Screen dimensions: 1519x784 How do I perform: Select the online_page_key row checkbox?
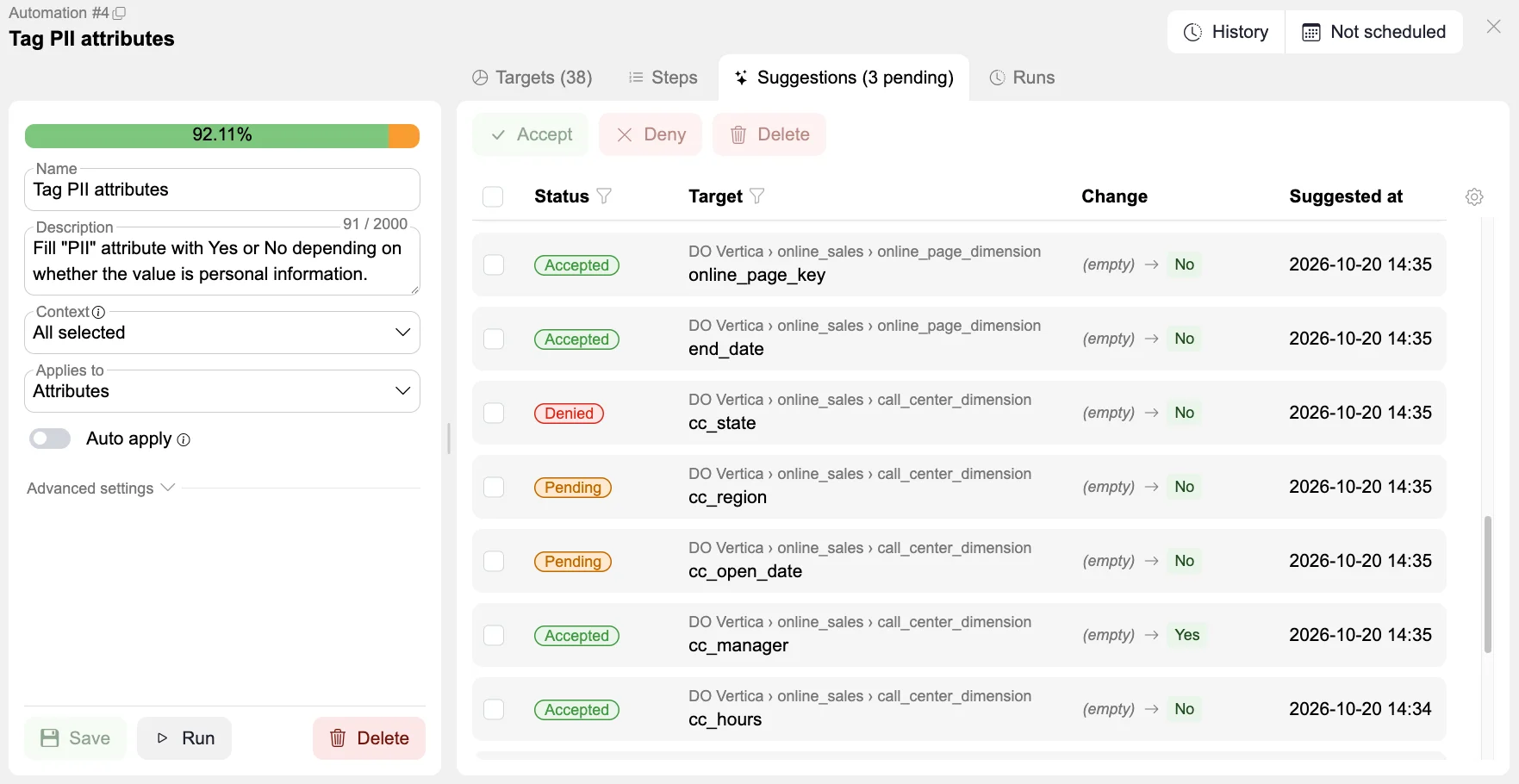[494, 264]
